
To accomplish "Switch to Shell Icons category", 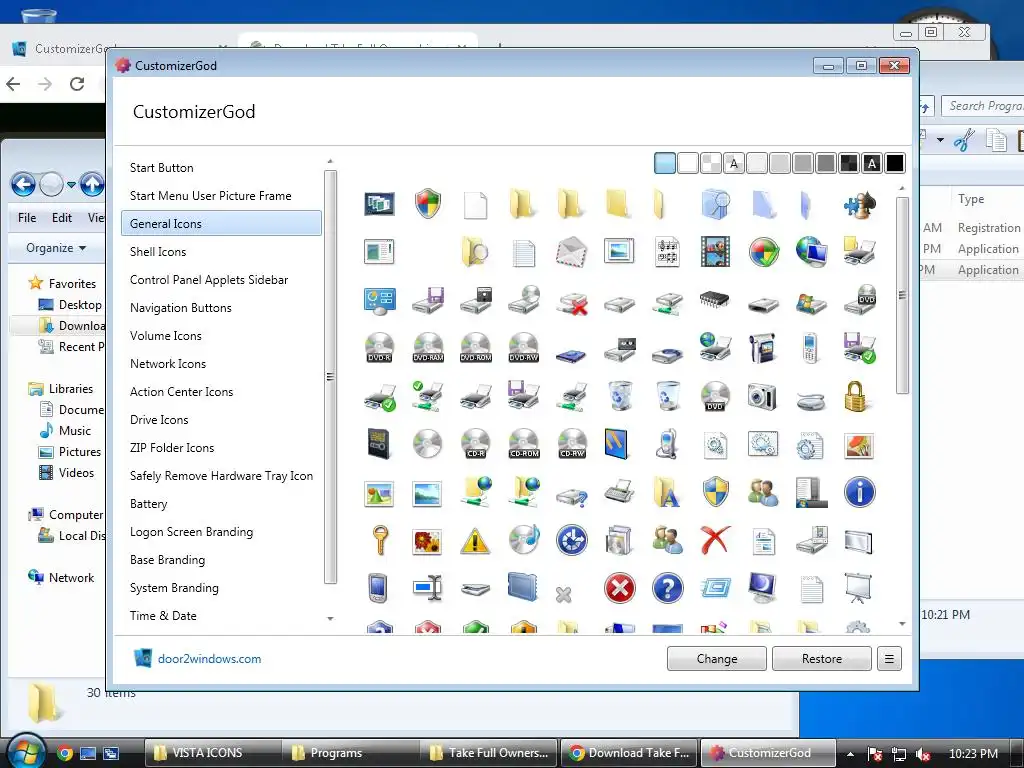I will pos(158,252).
